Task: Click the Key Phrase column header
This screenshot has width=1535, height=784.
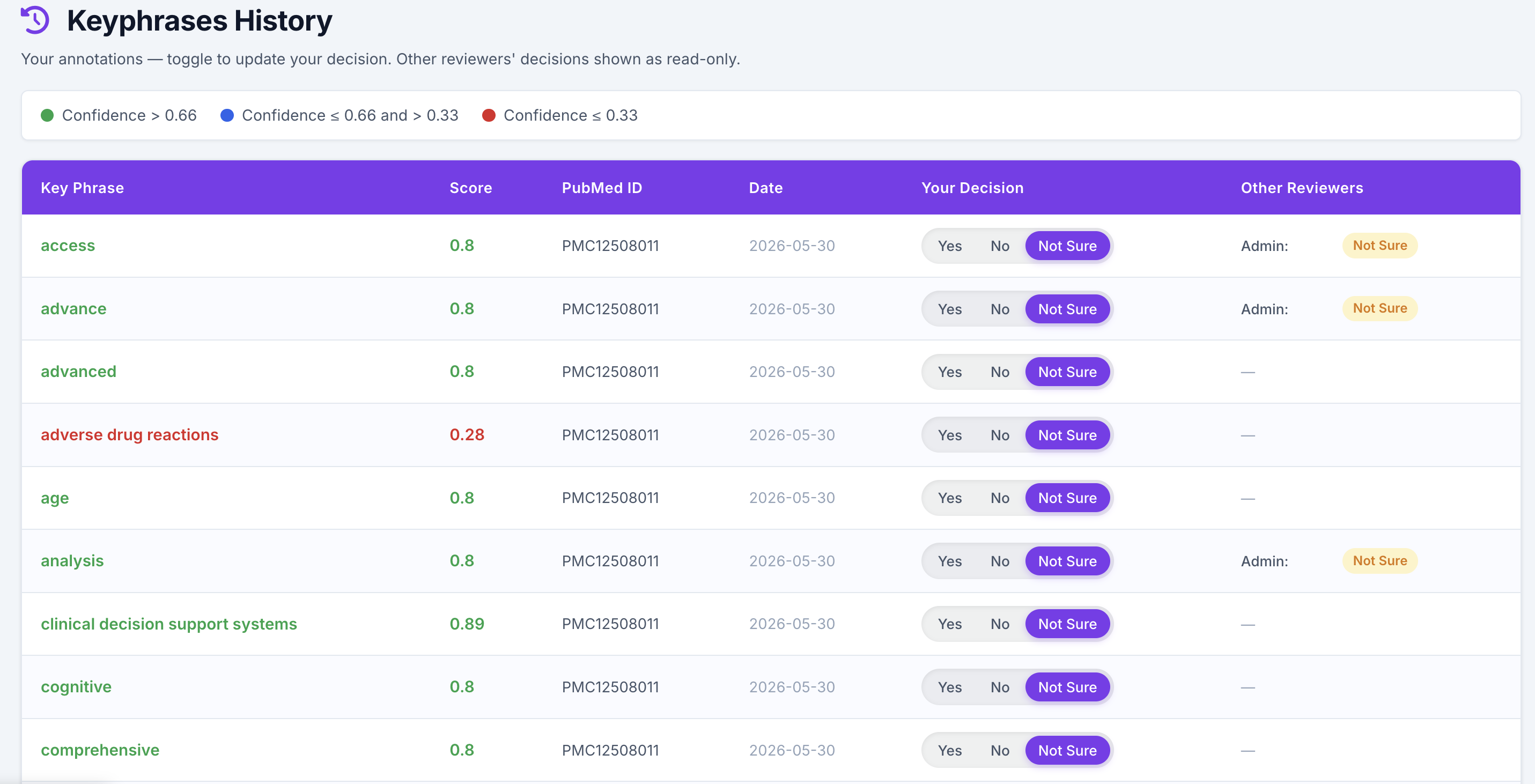Action: pos(82,188)
